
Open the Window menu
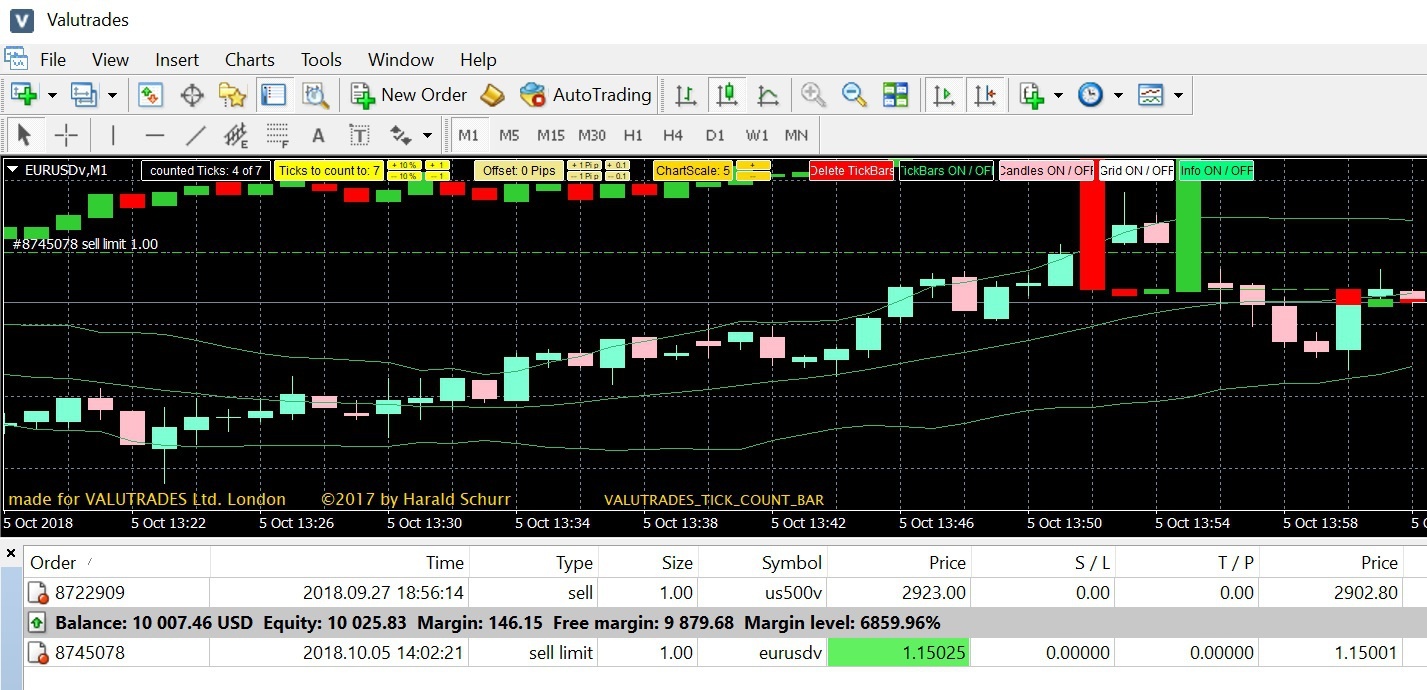point(400,60)
